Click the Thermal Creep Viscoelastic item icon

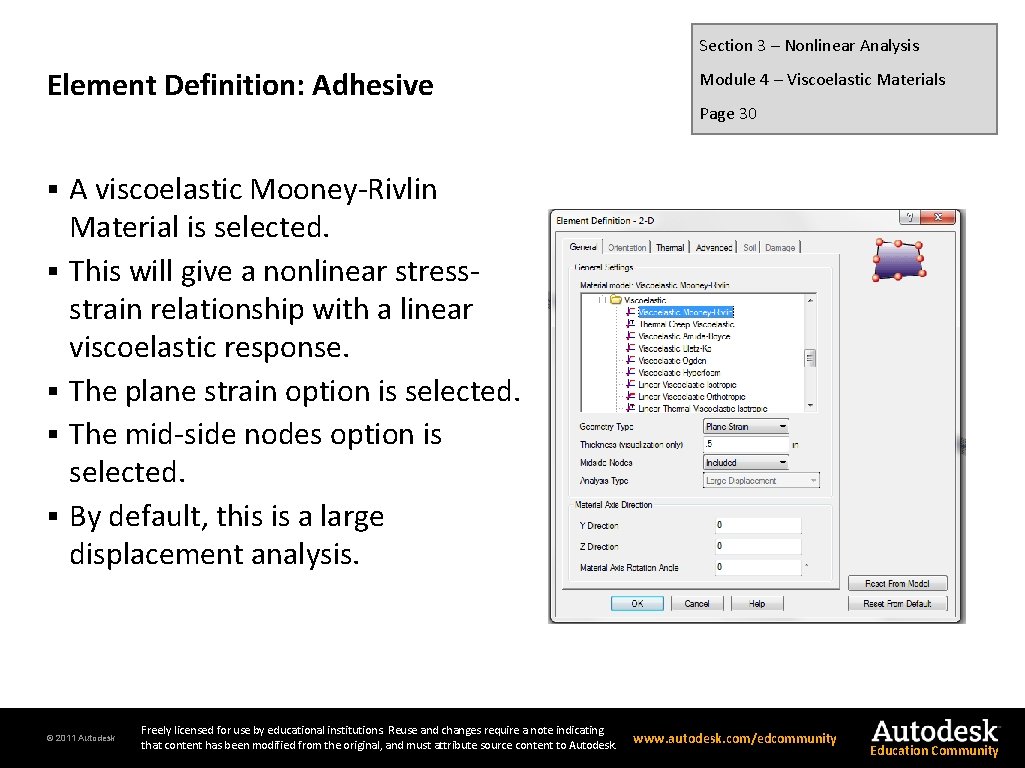pyautogui.click(x=630, y=324)
